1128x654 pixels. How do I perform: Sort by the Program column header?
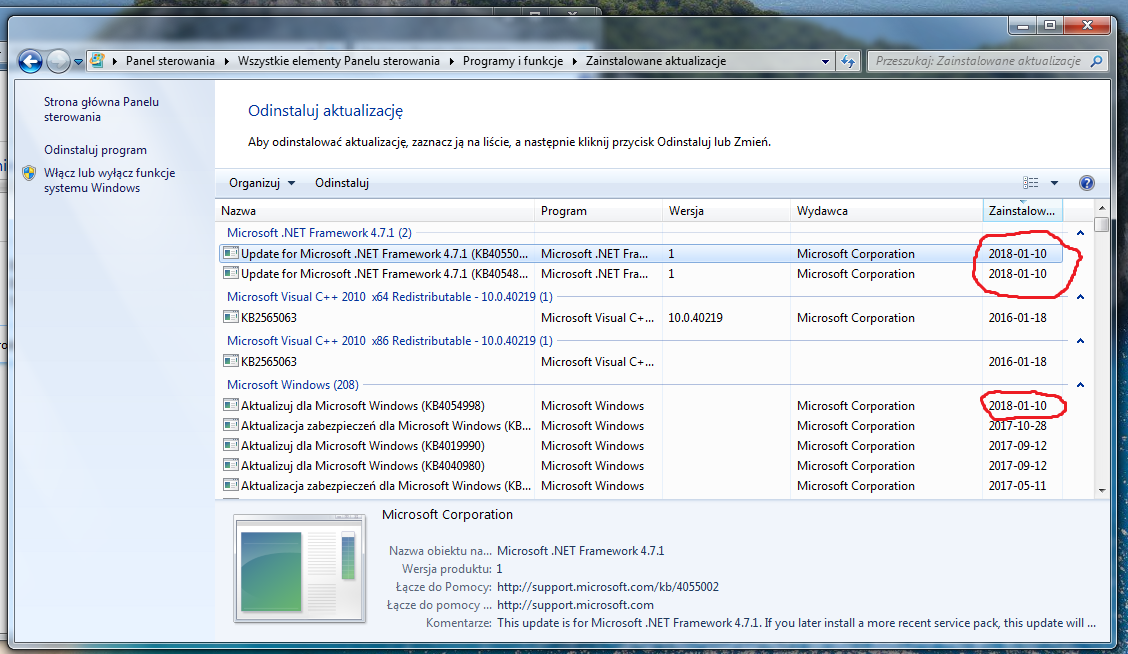(x=599, y=211)
